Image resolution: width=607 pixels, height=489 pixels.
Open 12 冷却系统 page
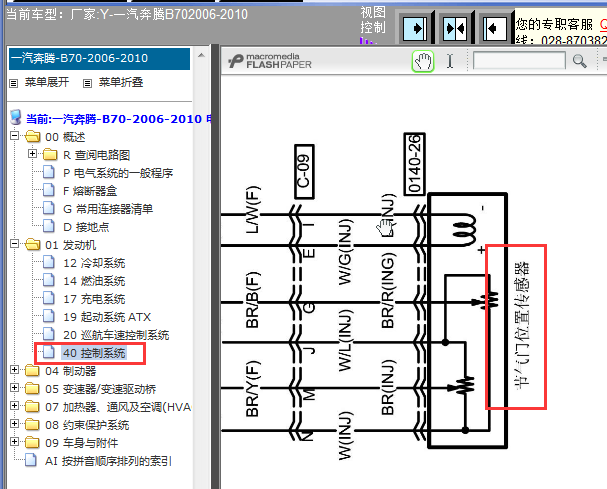click(x=94, y=263)
